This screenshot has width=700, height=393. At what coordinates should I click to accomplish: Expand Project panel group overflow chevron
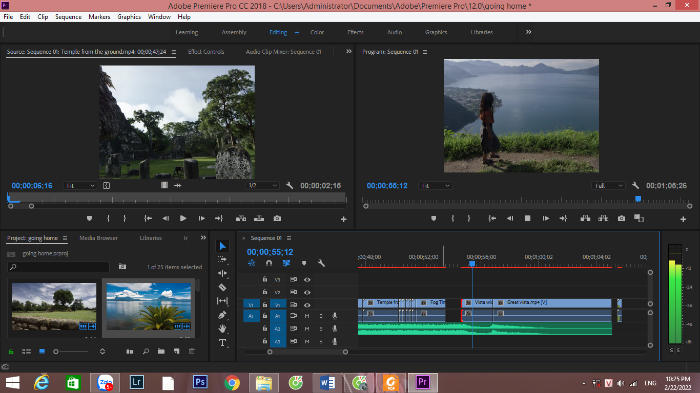[203, 238]
